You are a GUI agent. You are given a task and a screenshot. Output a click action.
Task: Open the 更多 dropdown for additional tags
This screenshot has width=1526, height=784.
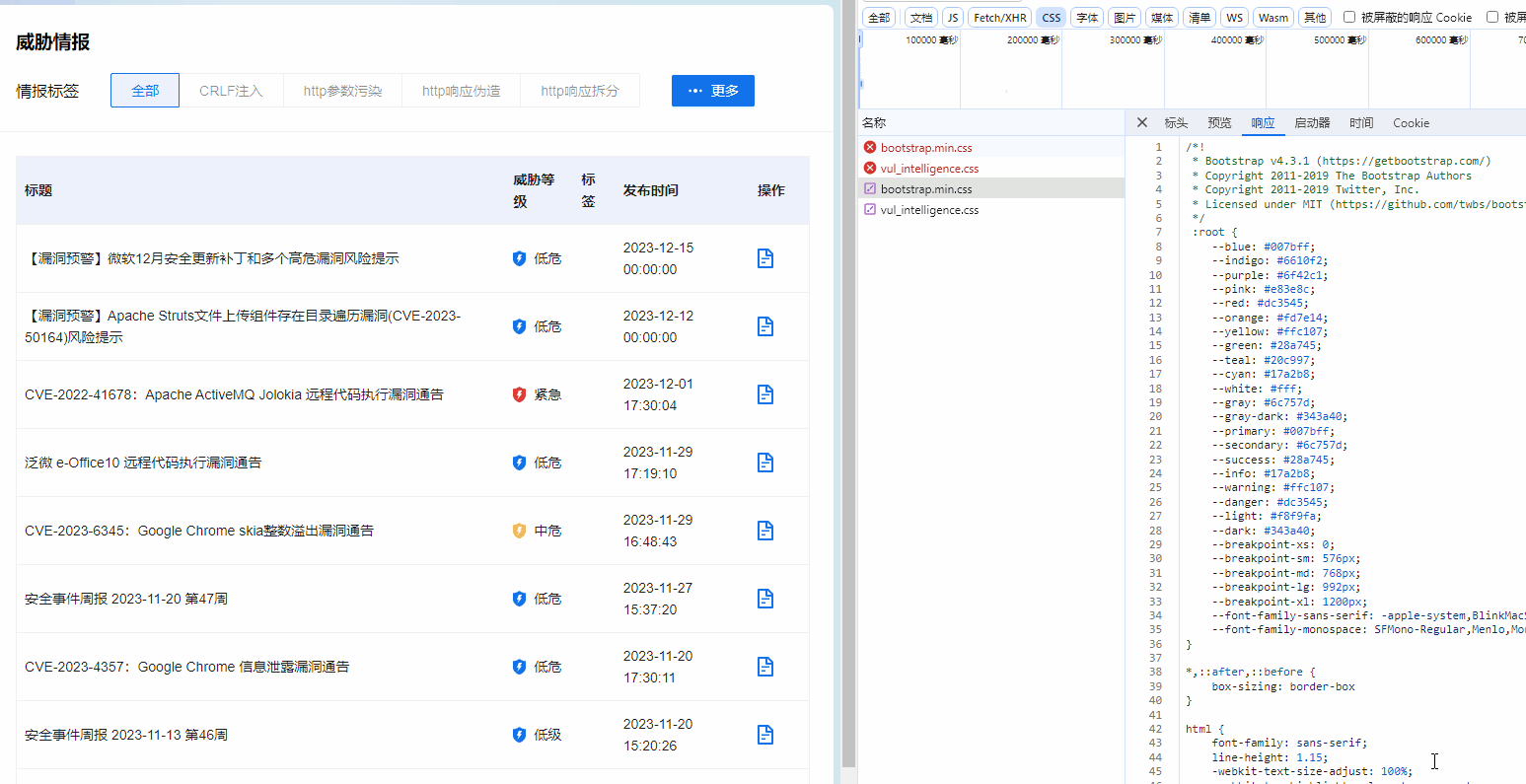pos(712,90)
